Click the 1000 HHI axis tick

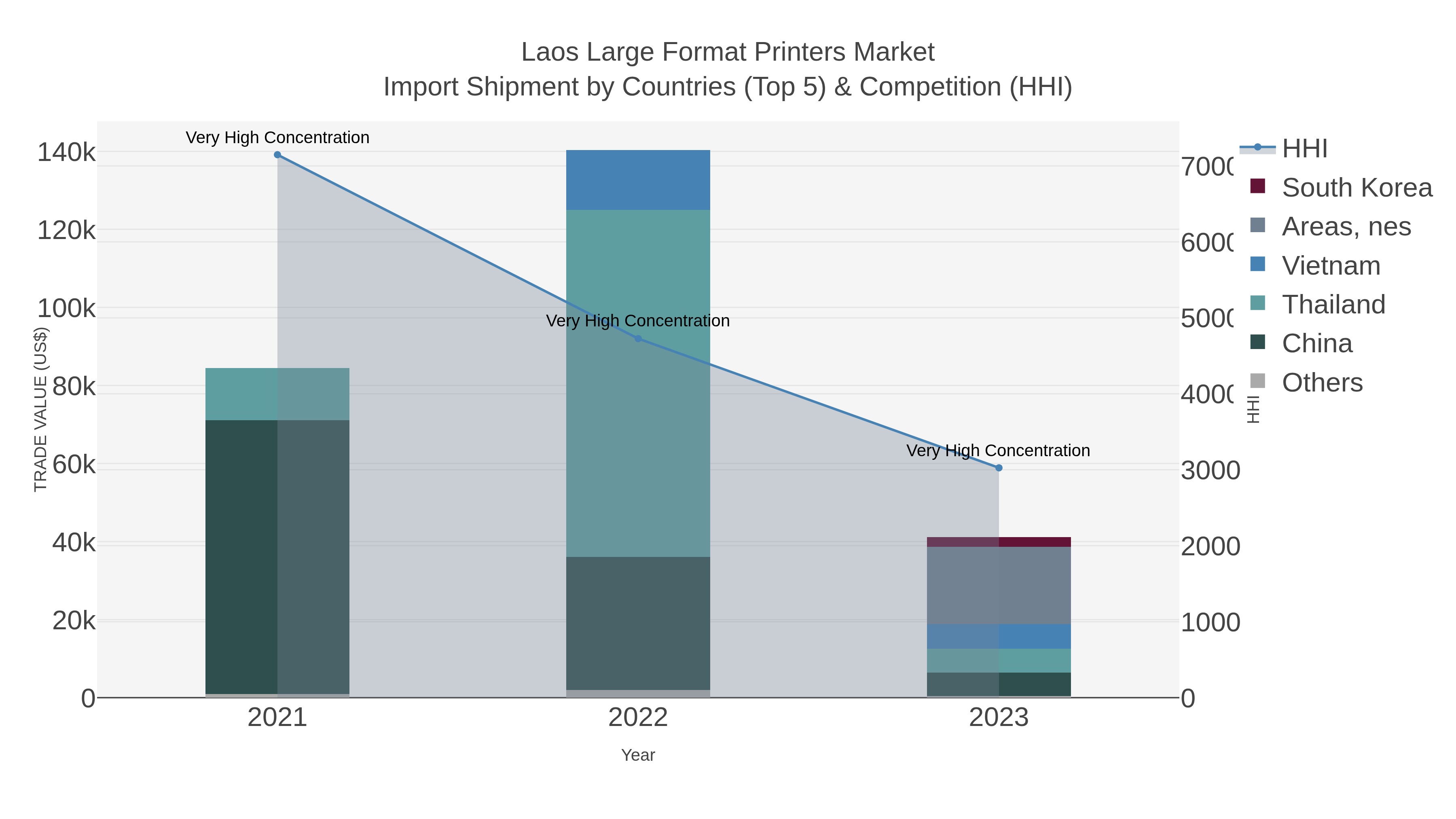click(1211, 623)
